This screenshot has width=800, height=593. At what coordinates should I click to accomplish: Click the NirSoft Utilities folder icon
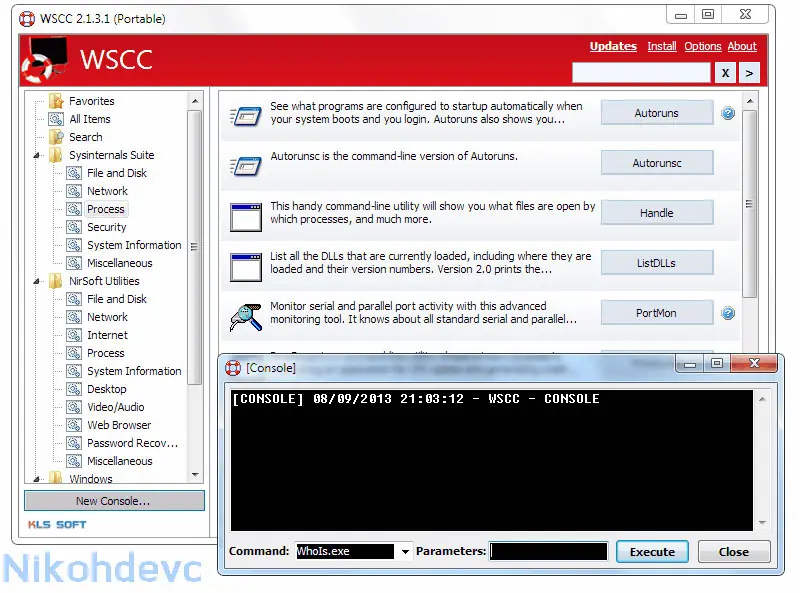click(56, 281)
